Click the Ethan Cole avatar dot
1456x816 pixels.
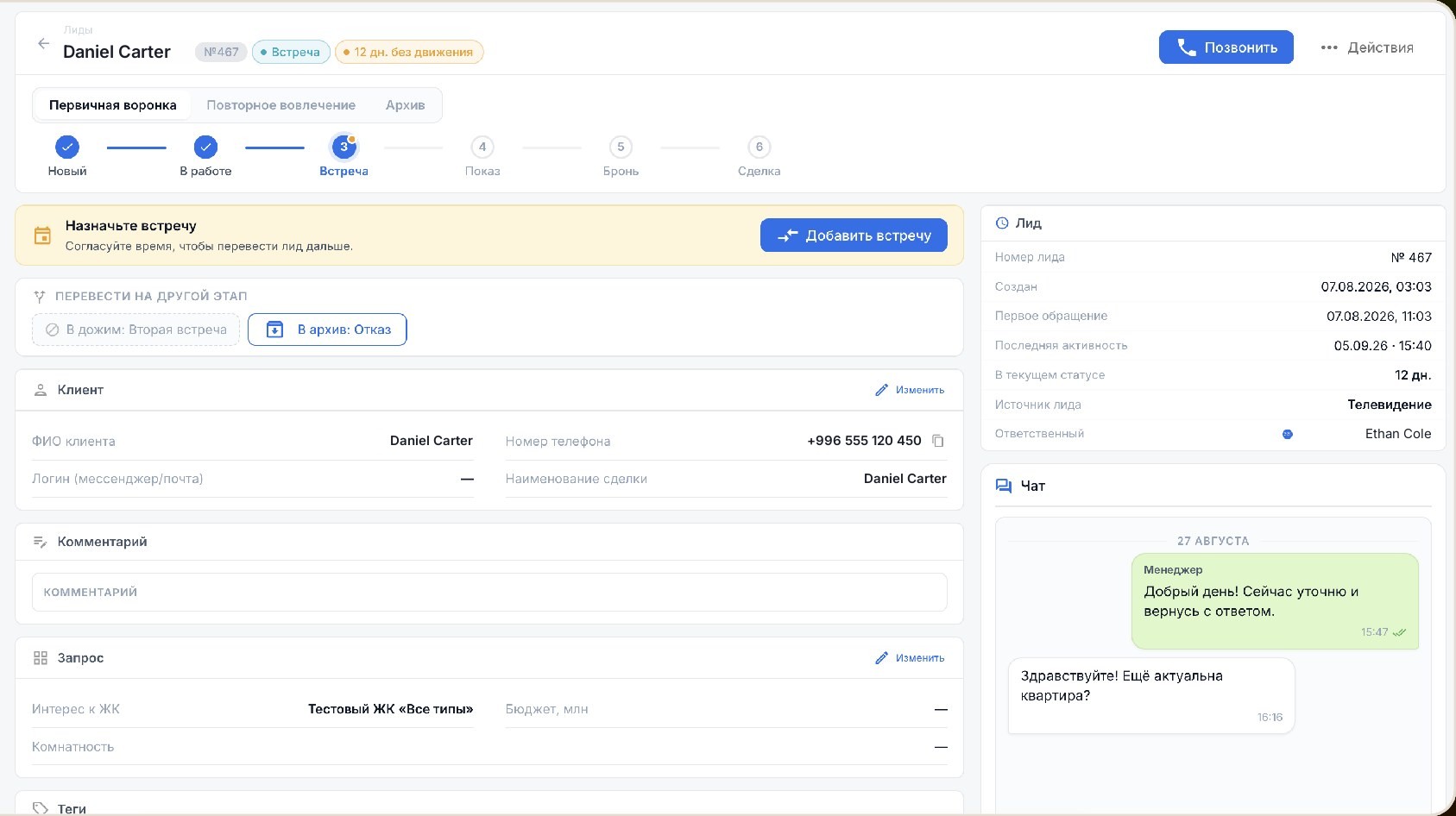[x=1288, y=434]
